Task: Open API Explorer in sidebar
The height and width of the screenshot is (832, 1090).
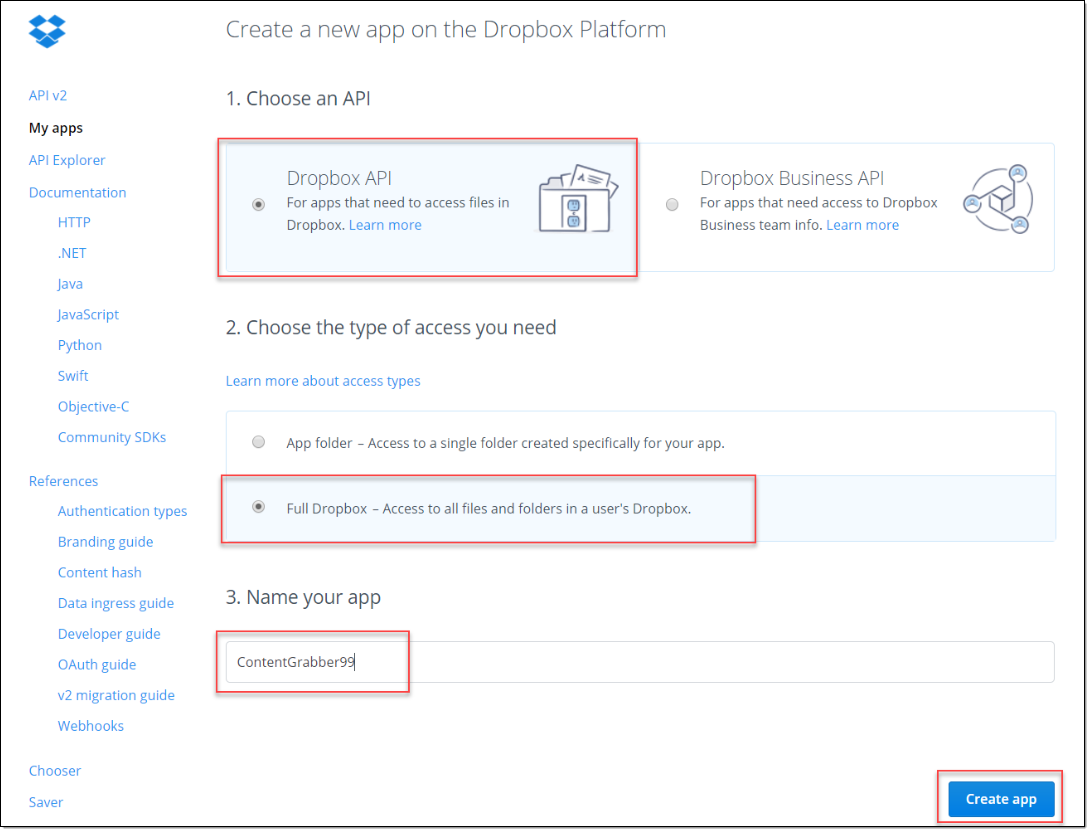Action: [67, 160]
